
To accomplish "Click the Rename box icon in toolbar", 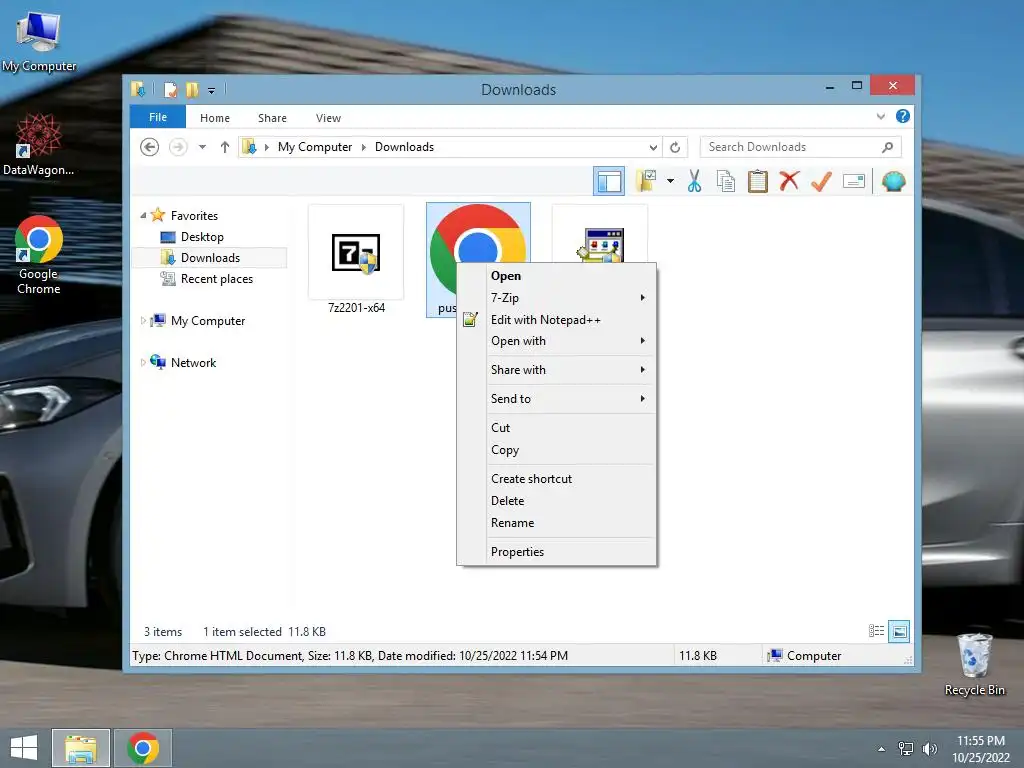I will 854,181.
